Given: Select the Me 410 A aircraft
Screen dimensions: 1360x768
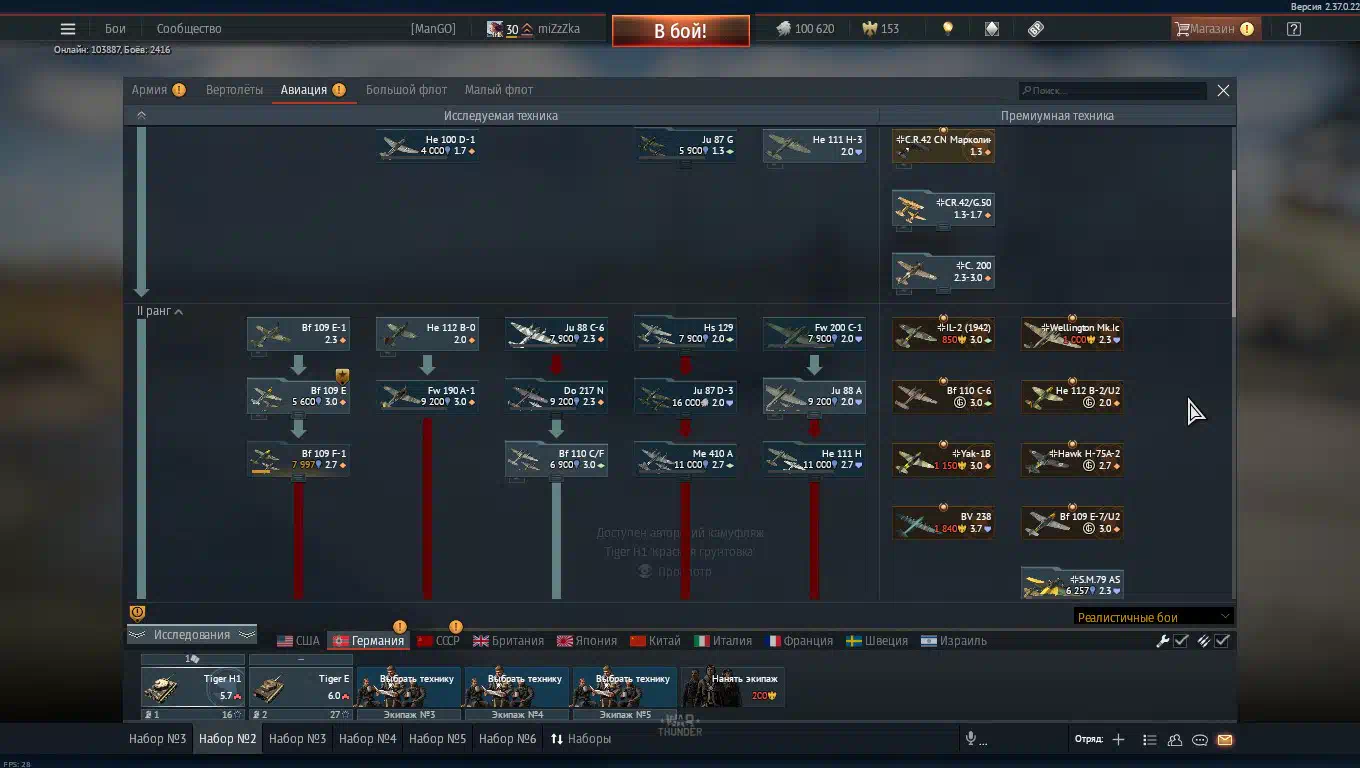Looking at the screenshot, I should (x=685, y=459).
